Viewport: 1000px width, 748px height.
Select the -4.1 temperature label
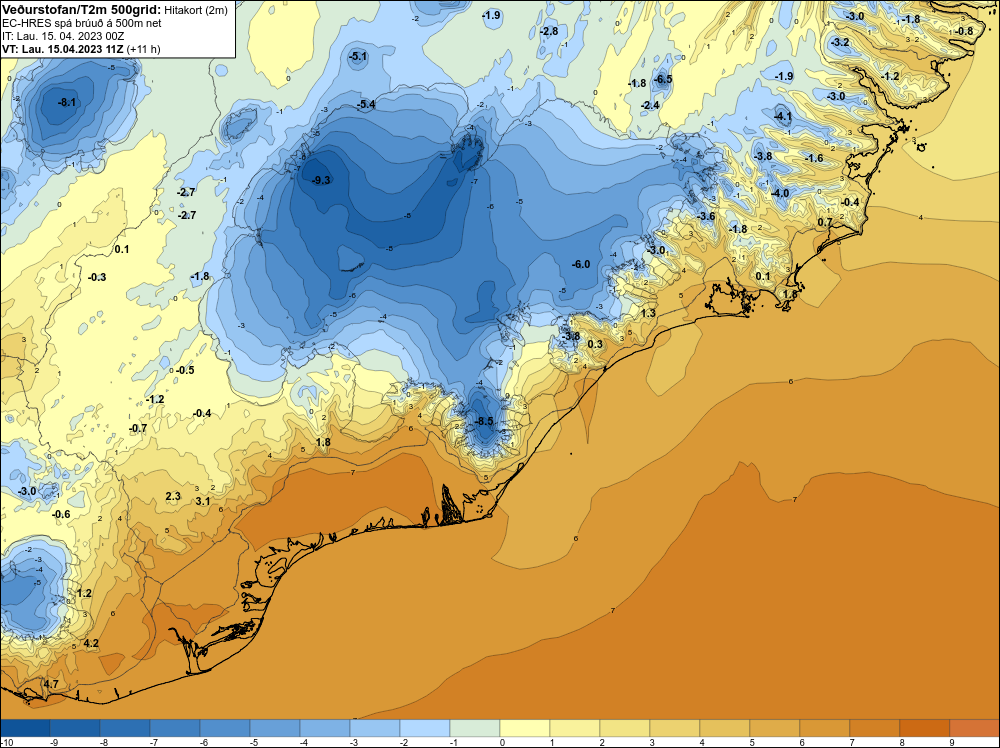pyautogui.click(x=783, y=116)
